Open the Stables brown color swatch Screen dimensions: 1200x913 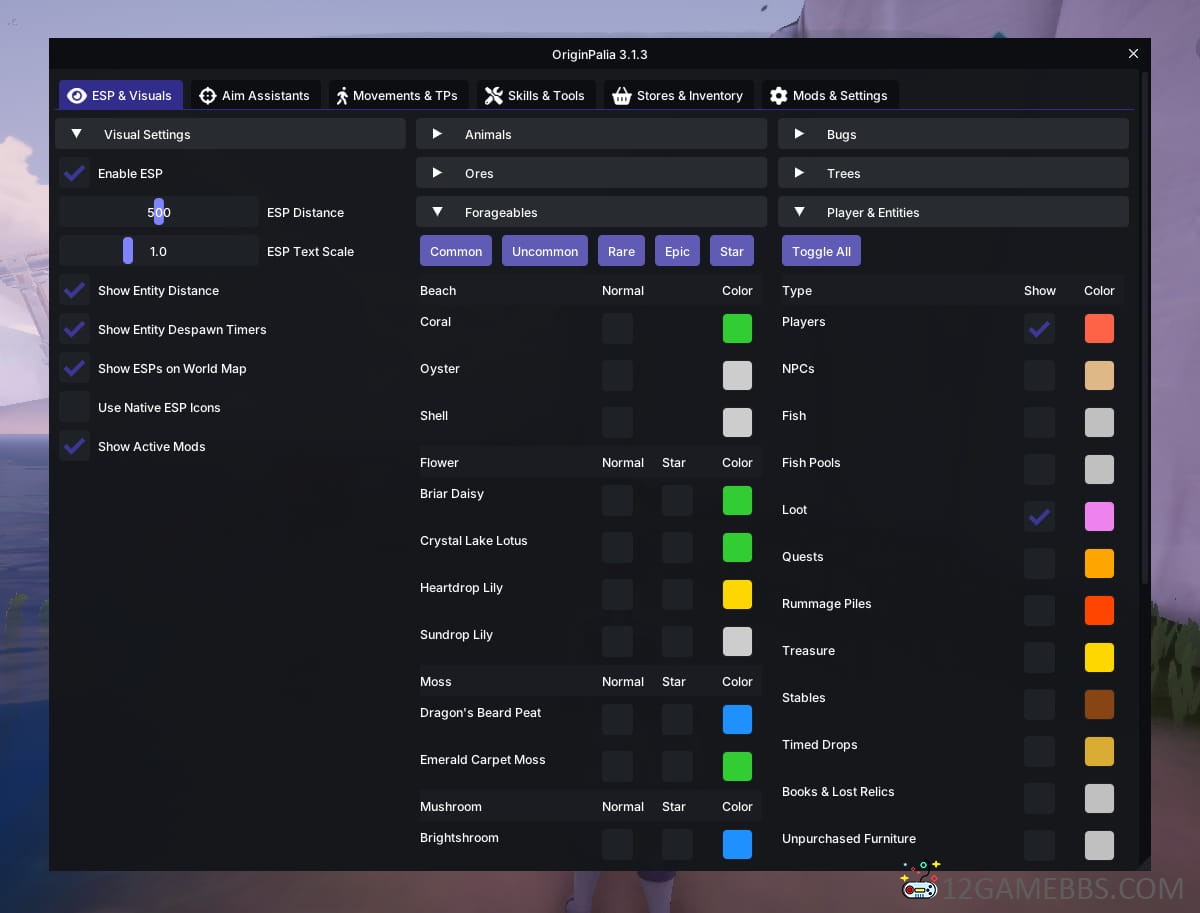pos(1099,704)
